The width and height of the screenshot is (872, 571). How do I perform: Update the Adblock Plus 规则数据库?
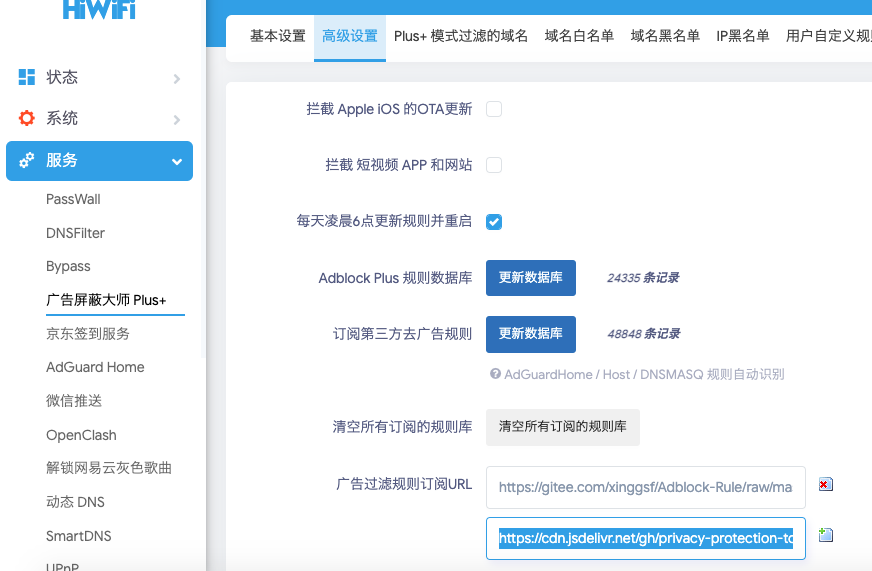[531, 277]
